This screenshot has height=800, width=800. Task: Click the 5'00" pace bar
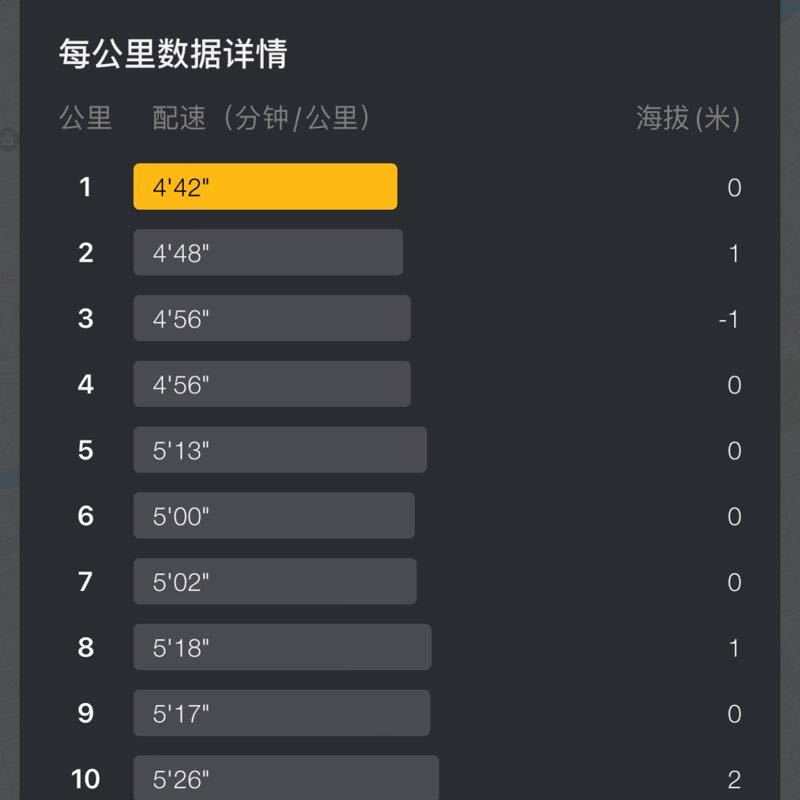point(274,516)
